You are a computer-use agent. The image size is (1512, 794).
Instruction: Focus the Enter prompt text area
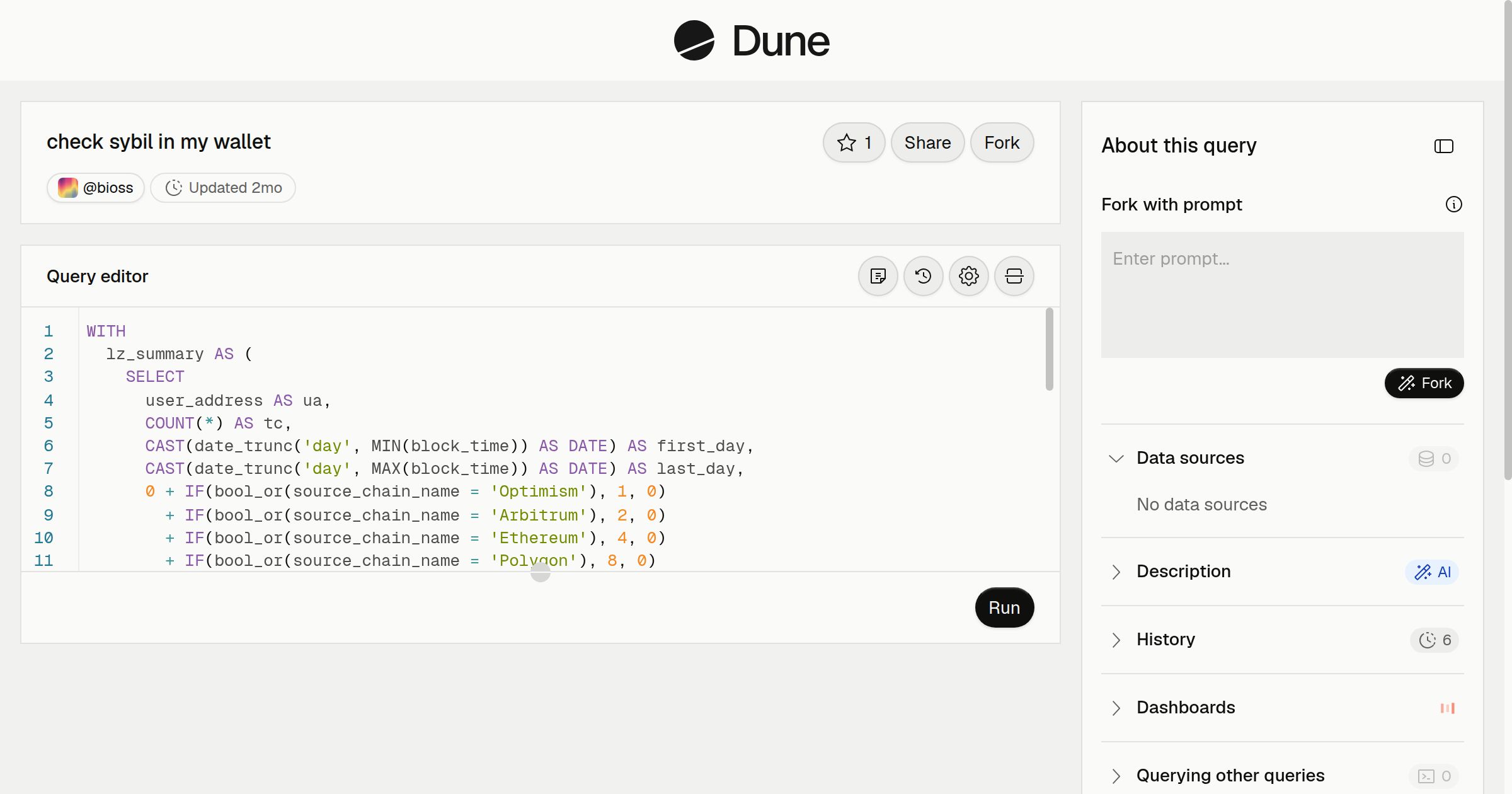(1283, 295)
